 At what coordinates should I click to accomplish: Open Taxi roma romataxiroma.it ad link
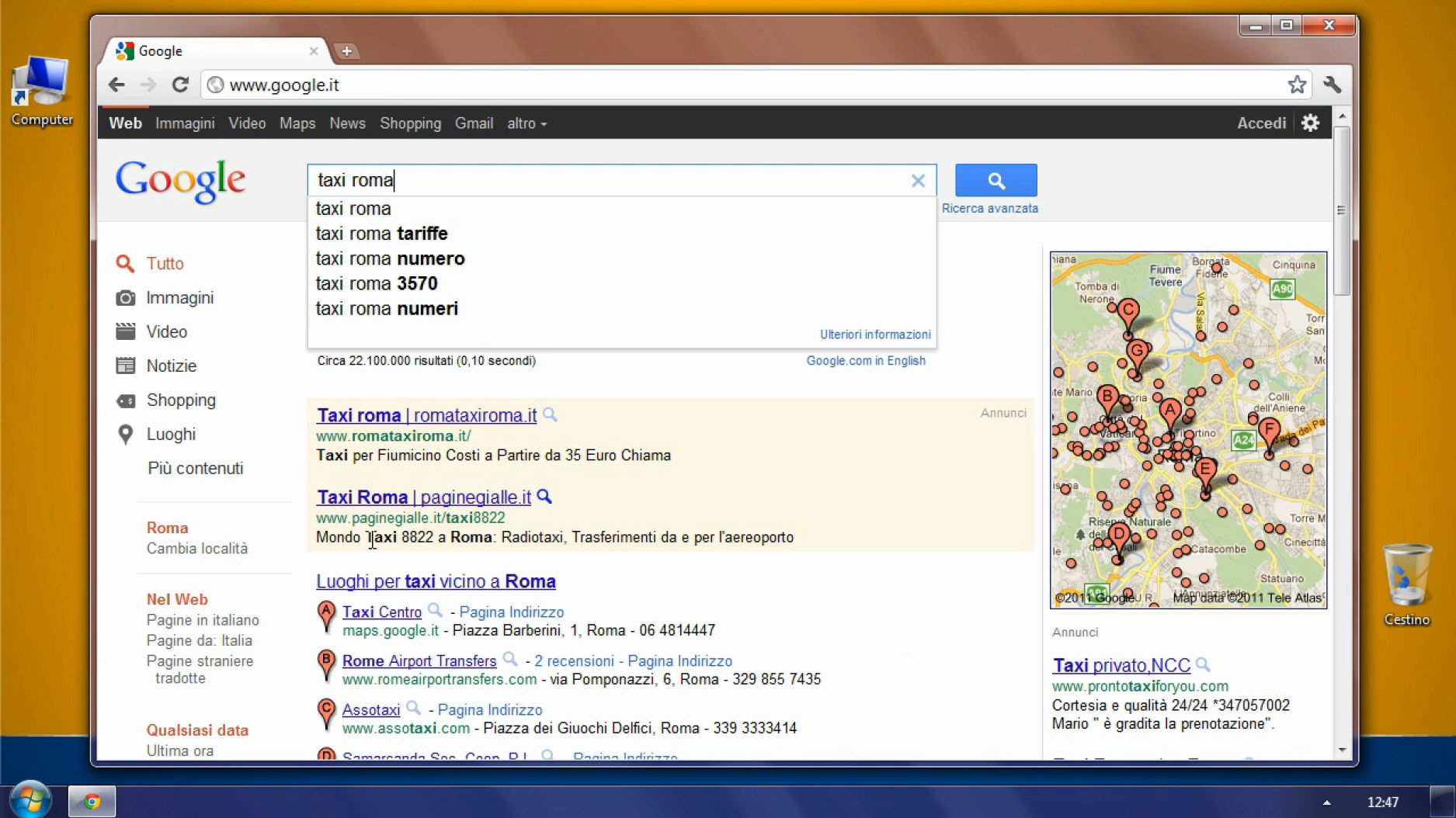click(426, 415)
